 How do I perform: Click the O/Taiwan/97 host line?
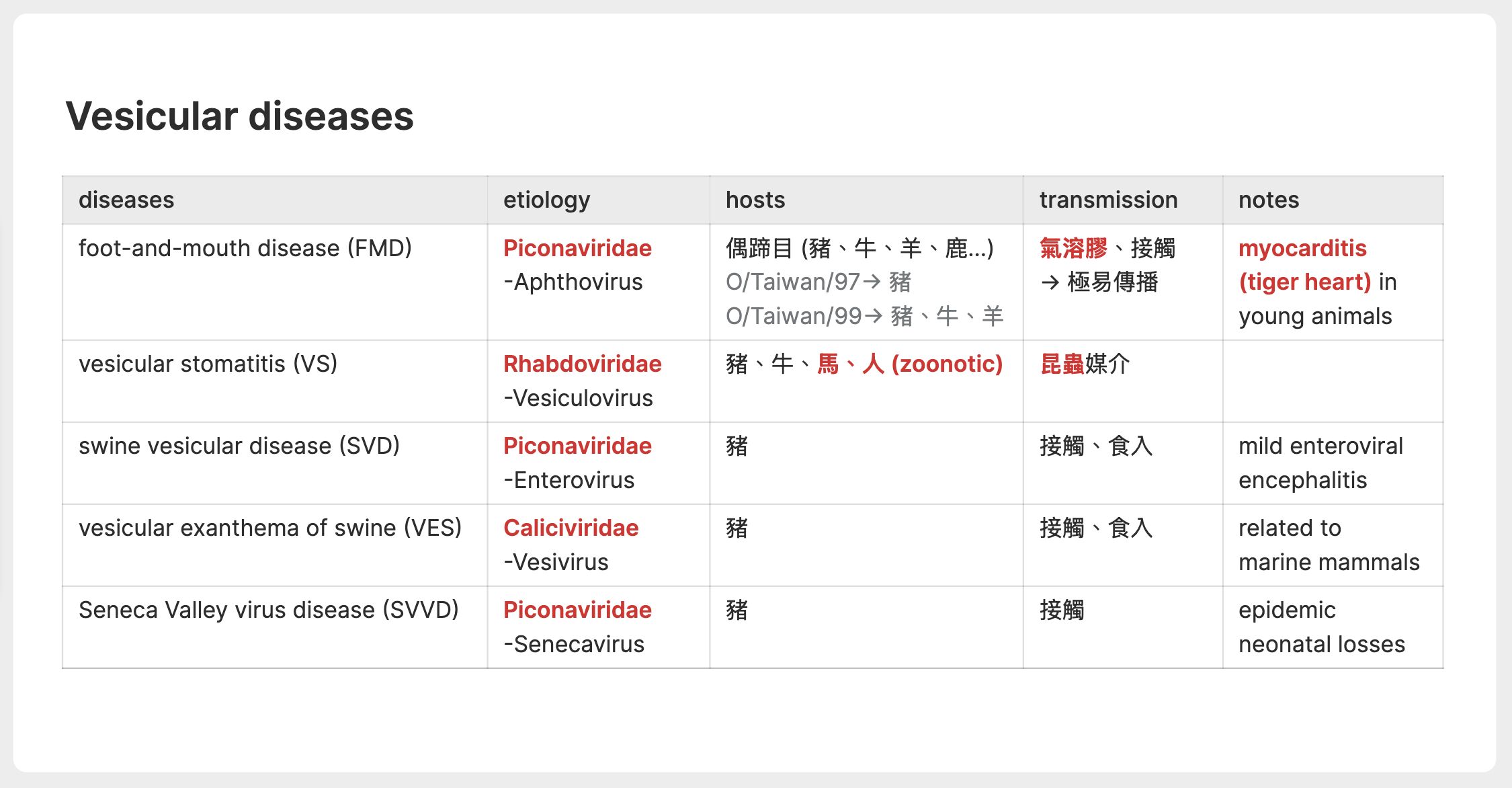pyautogui.click(x=818, y=282)
